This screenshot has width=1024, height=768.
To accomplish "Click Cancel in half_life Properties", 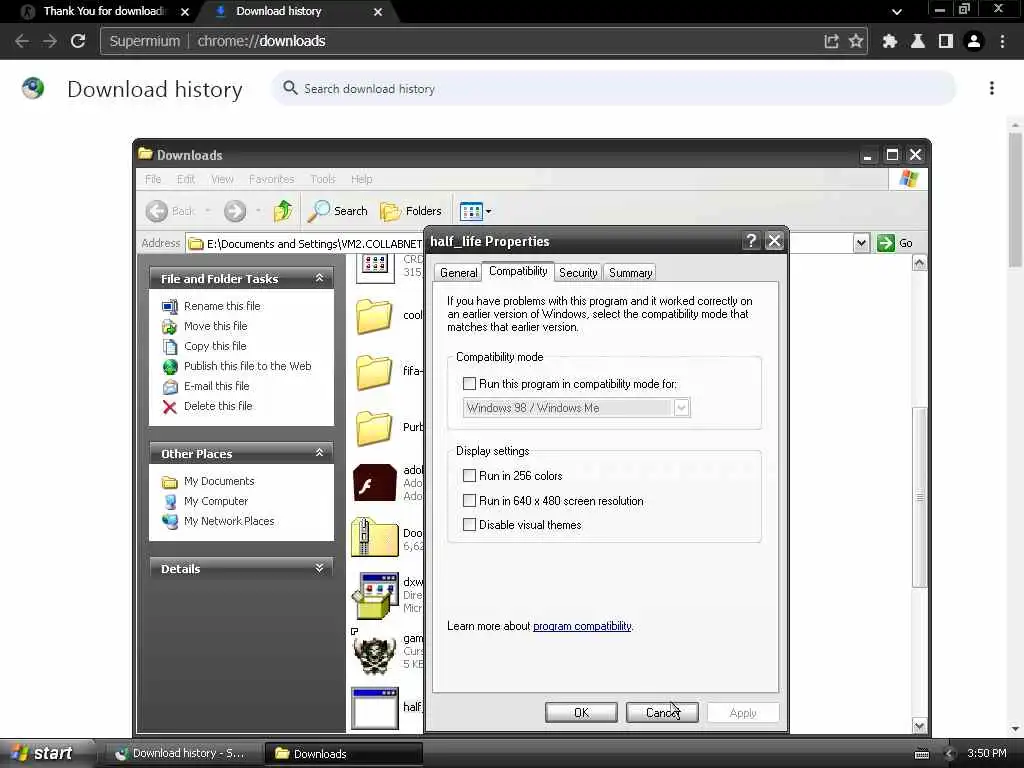I will click(x=662, y=712).
